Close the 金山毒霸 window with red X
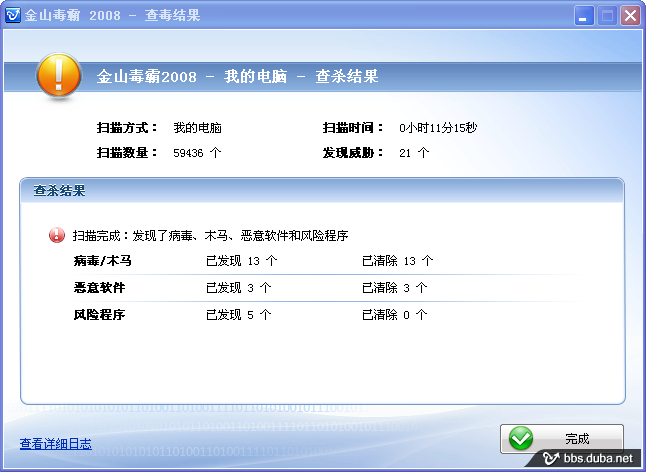646x472 pixels. coord(630,15)
